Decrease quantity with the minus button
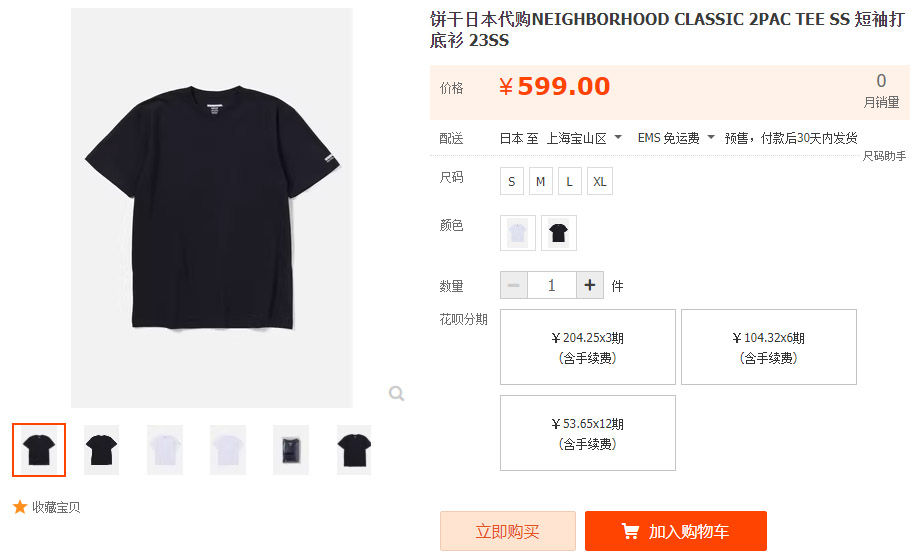Viewport: 913px width, 558px height. tap(514, 285)
